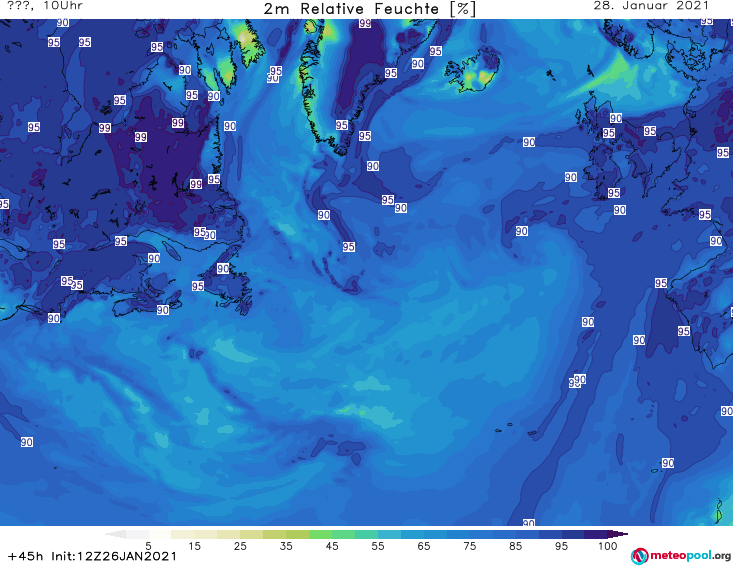Select the '2m Relative Feuchte [%]' title
The height and width of the screenshot is (566, 733).
(370, 9)
